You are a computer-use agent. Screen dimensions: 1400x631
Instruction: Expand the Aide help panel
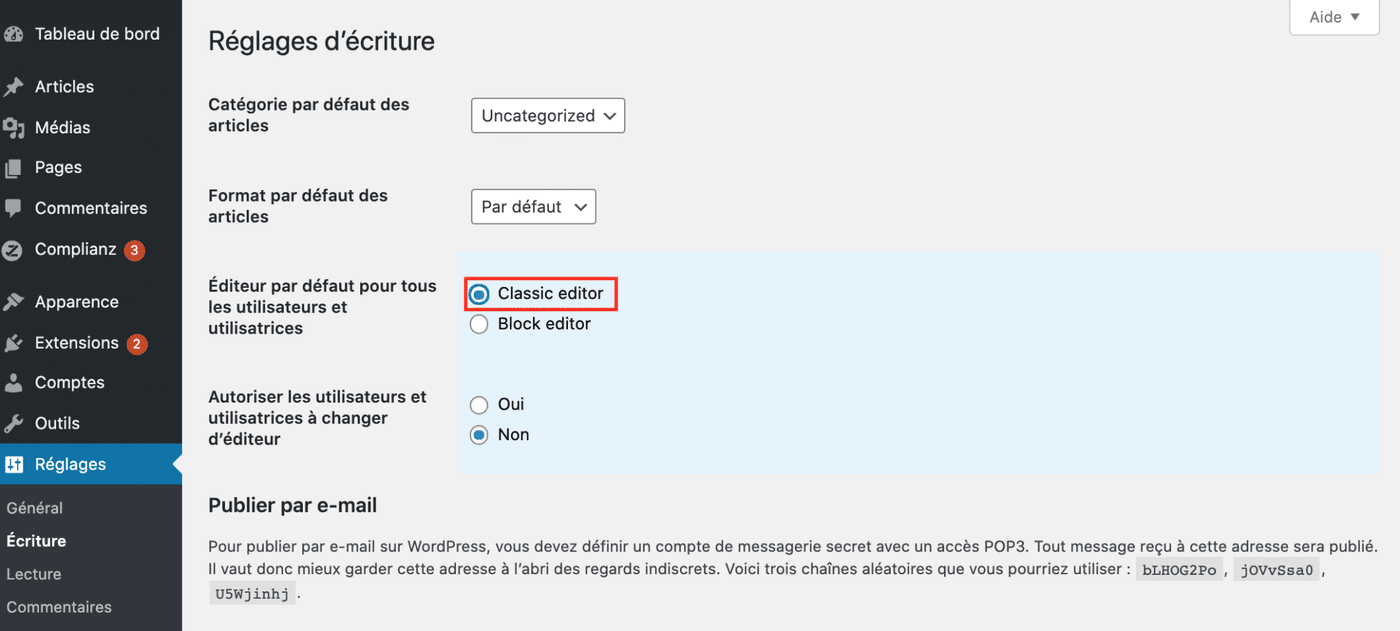1334,17
